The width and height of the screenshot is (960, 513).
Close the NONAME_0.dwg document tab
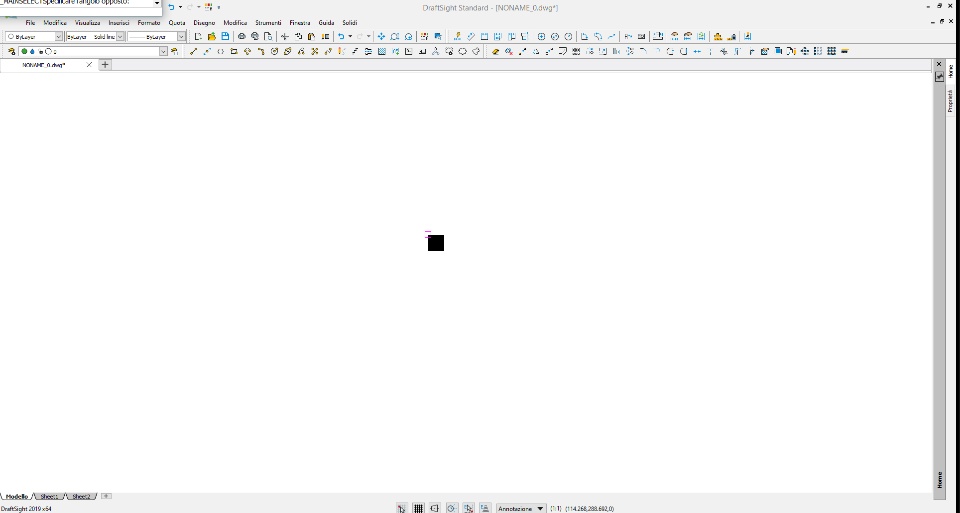tap(89, 64)
